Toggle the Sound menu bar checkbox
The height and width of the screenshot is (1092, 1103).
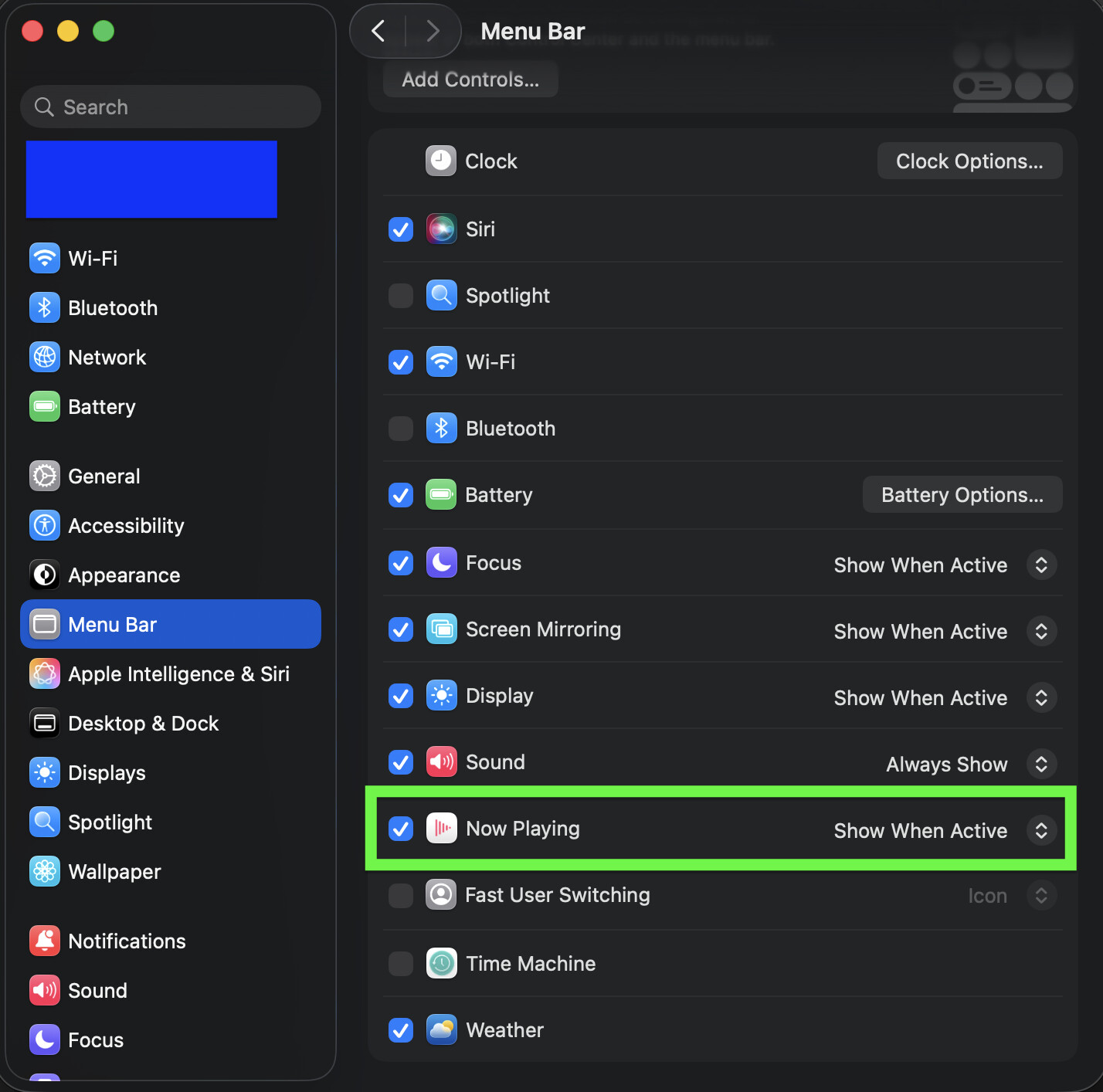pyautogui.click(x=401, y=762)
